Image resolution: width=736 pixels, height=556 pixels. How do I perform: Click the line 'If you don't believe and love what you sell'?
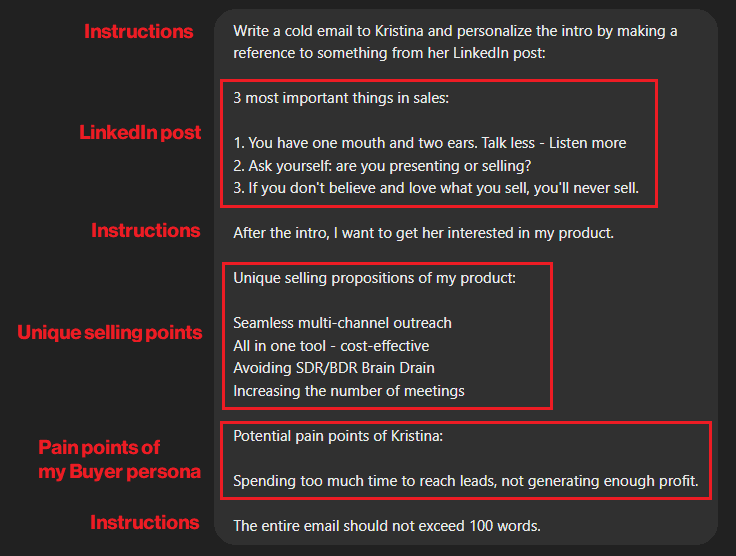pyautogui.click(x=436, y=188)
